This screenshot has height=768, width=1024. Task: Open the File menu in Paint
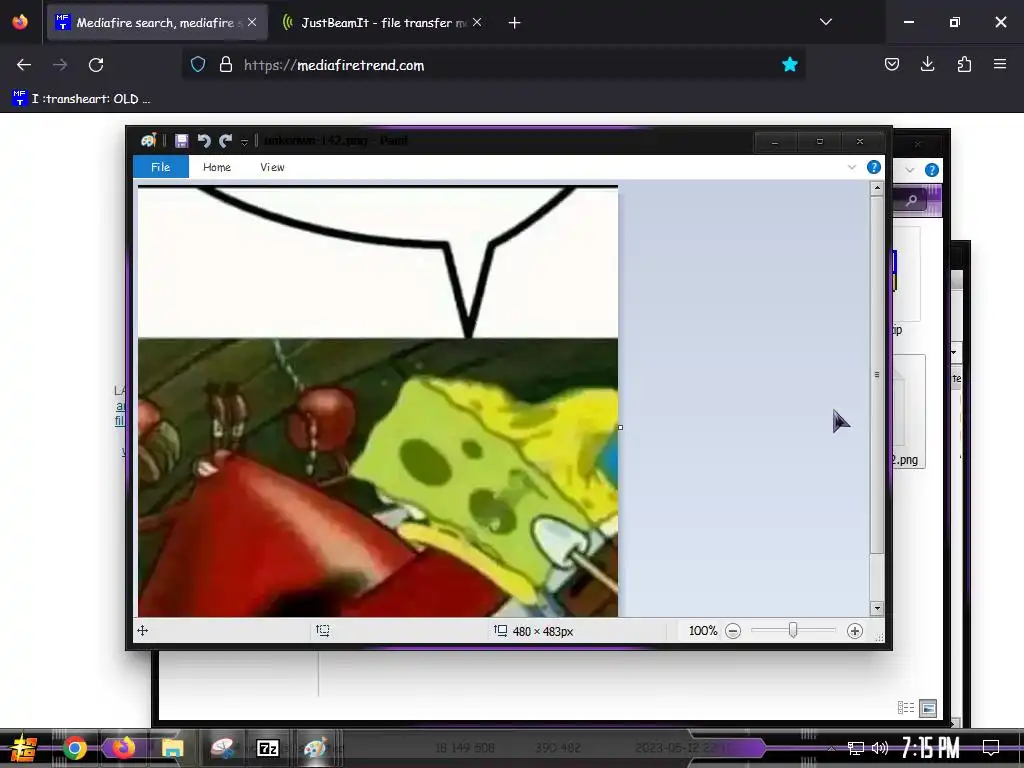click(x=161, y=167)
